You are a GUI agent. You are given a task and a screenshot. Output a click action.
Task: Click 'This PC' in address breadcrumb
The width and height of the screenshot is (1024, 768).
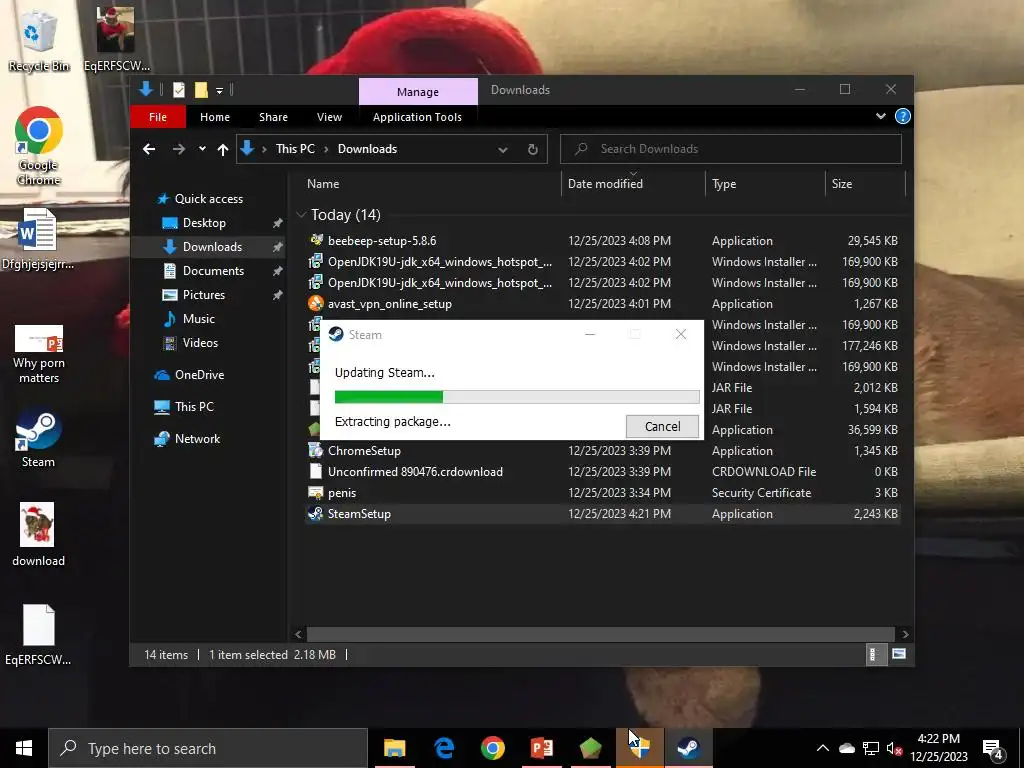point(295,149)
